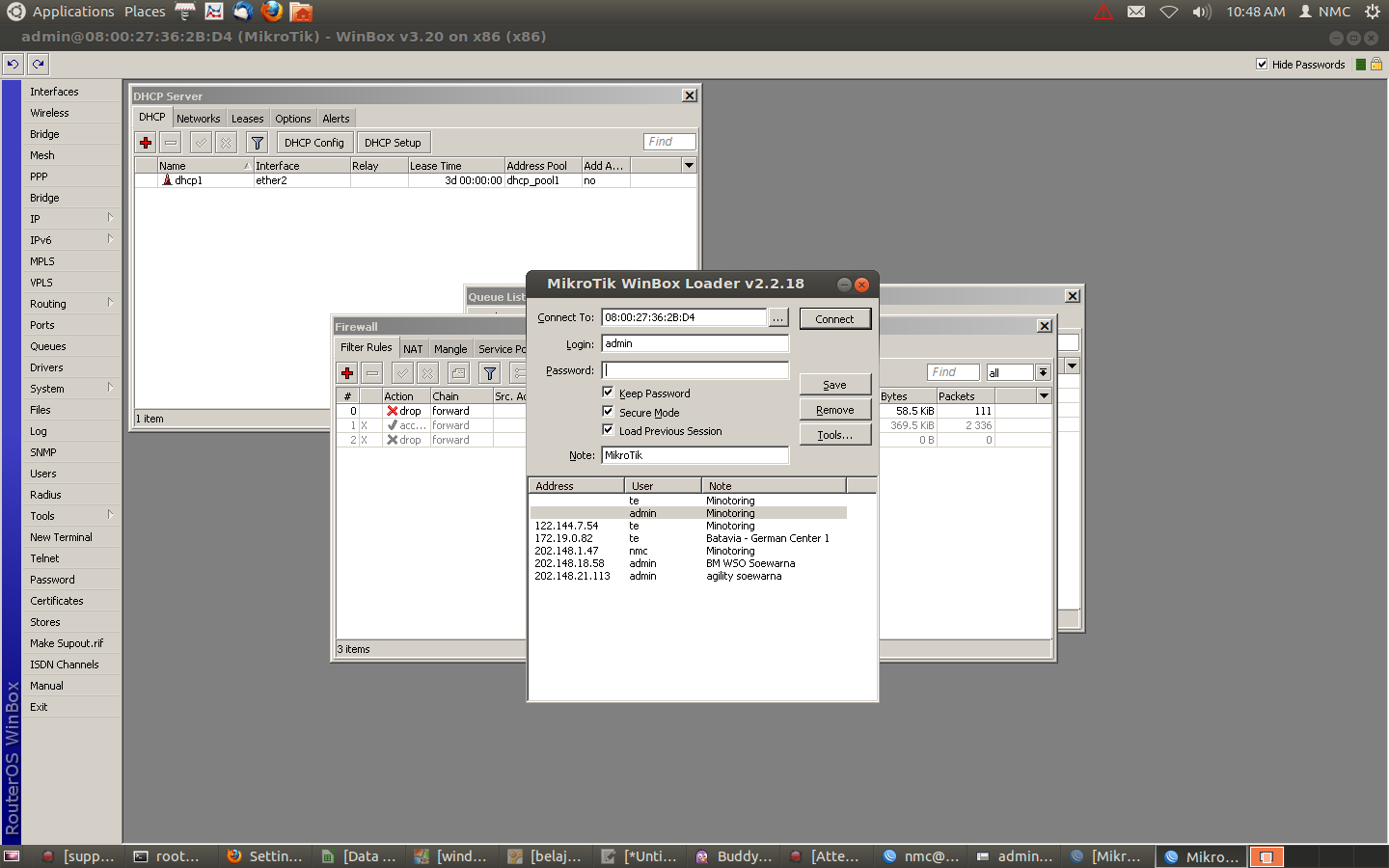
Task: Open the 'all' dropdown in Firewall window
Action: click(1043, 372)
